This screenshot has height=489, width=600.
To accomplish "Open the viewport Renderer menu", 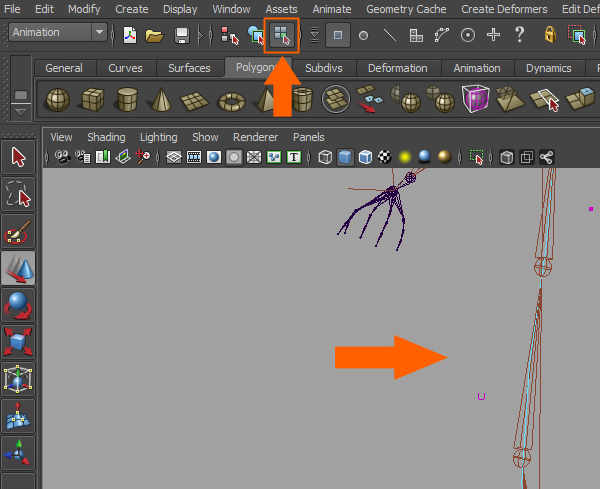I will point(255,137).
